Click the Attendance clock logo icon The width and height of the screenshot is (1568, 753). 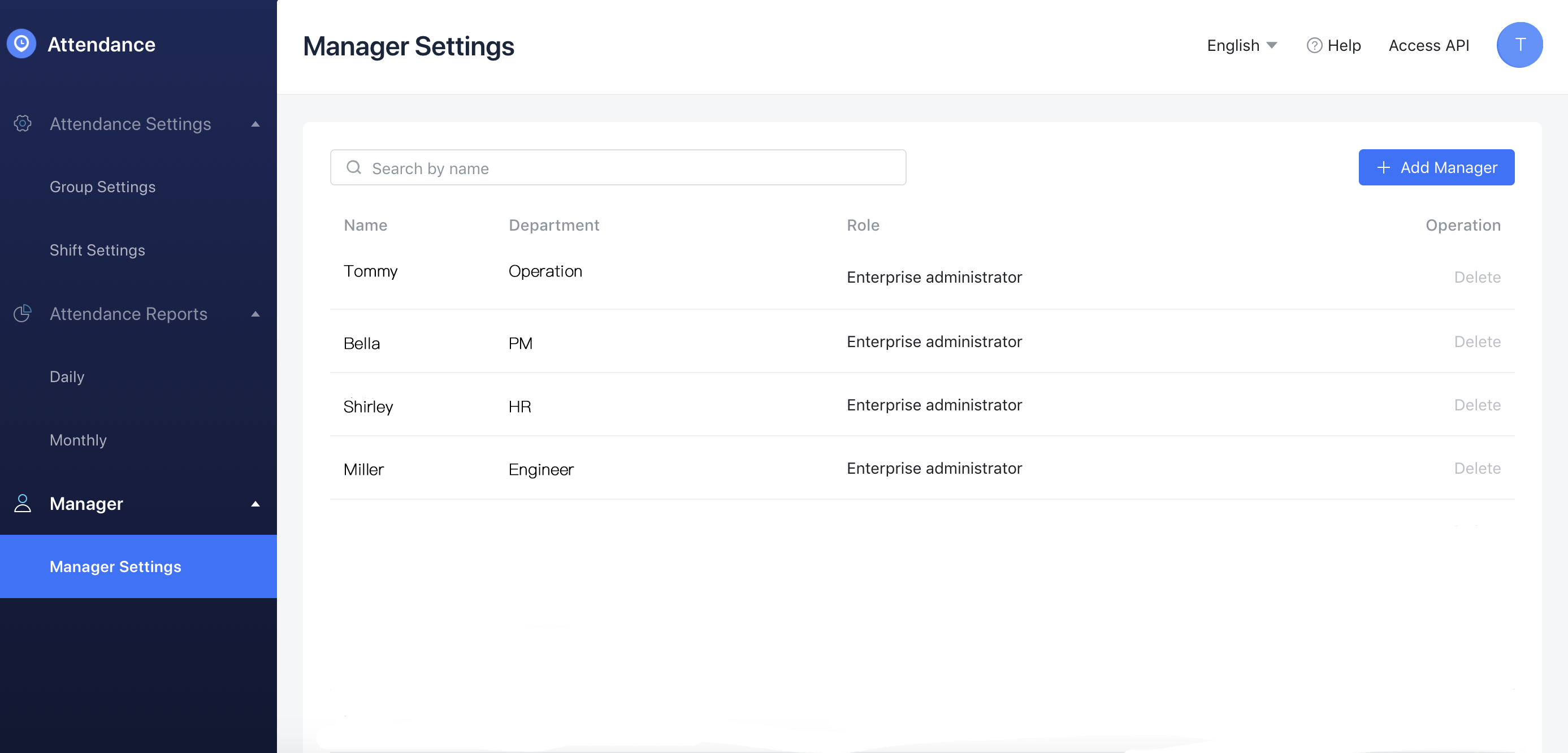21,44
